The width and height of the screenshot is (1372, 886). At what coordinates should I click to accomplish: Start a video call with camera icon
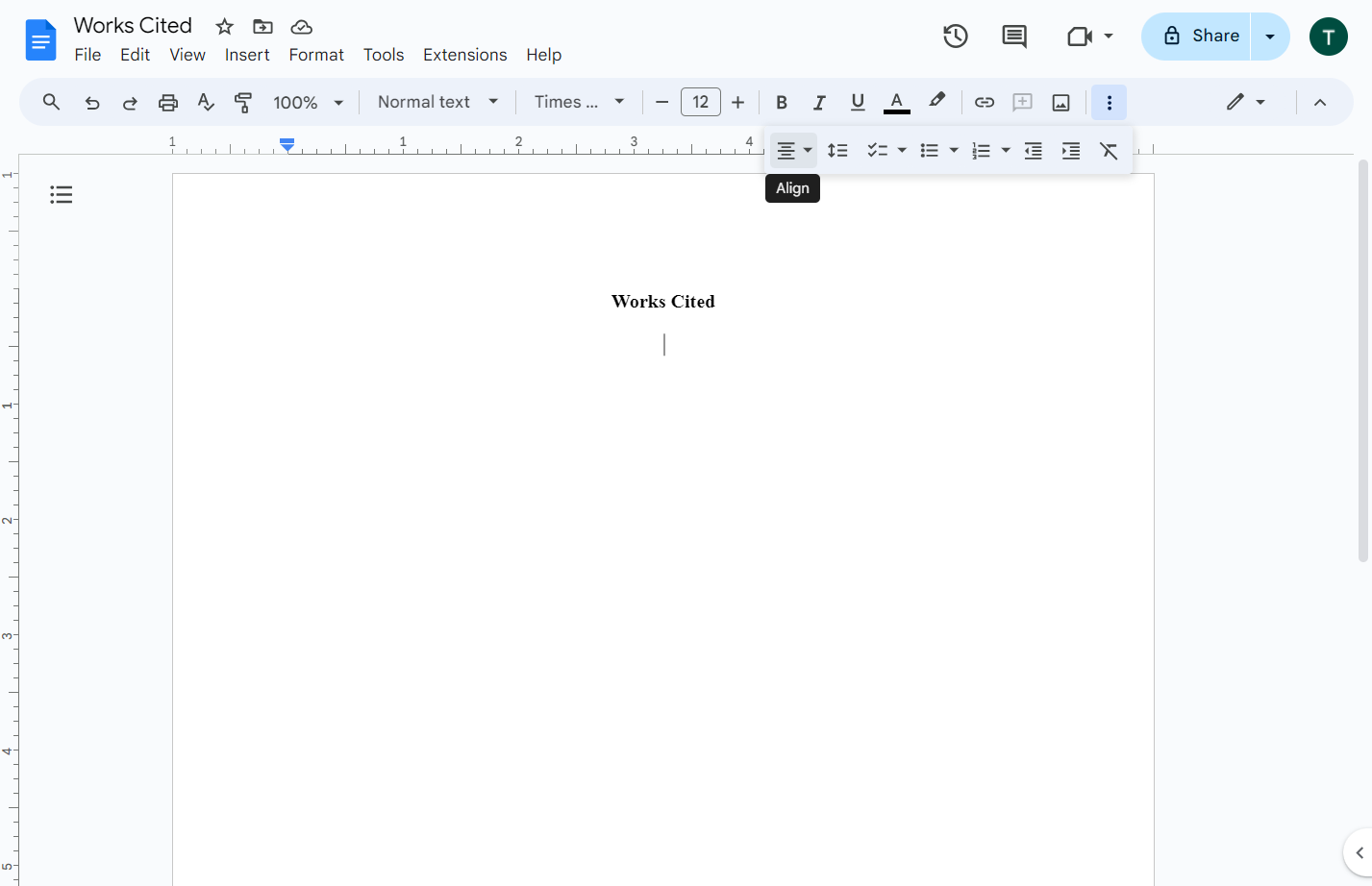tap(1080, 37)
